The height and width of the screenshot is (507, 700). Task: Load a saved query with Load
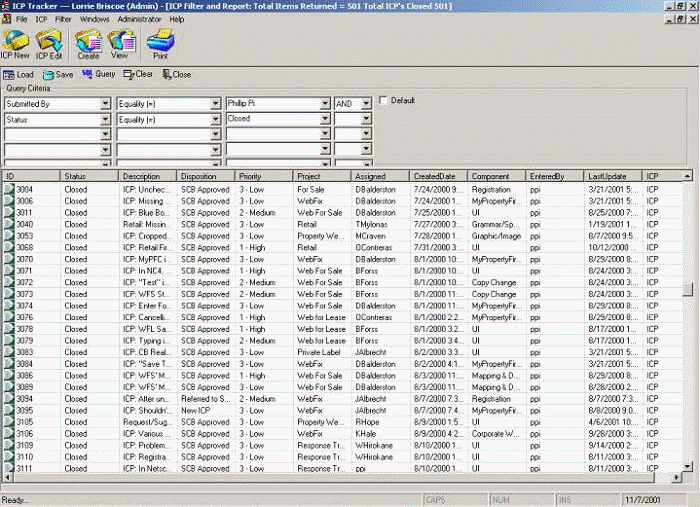coord(19,75)
